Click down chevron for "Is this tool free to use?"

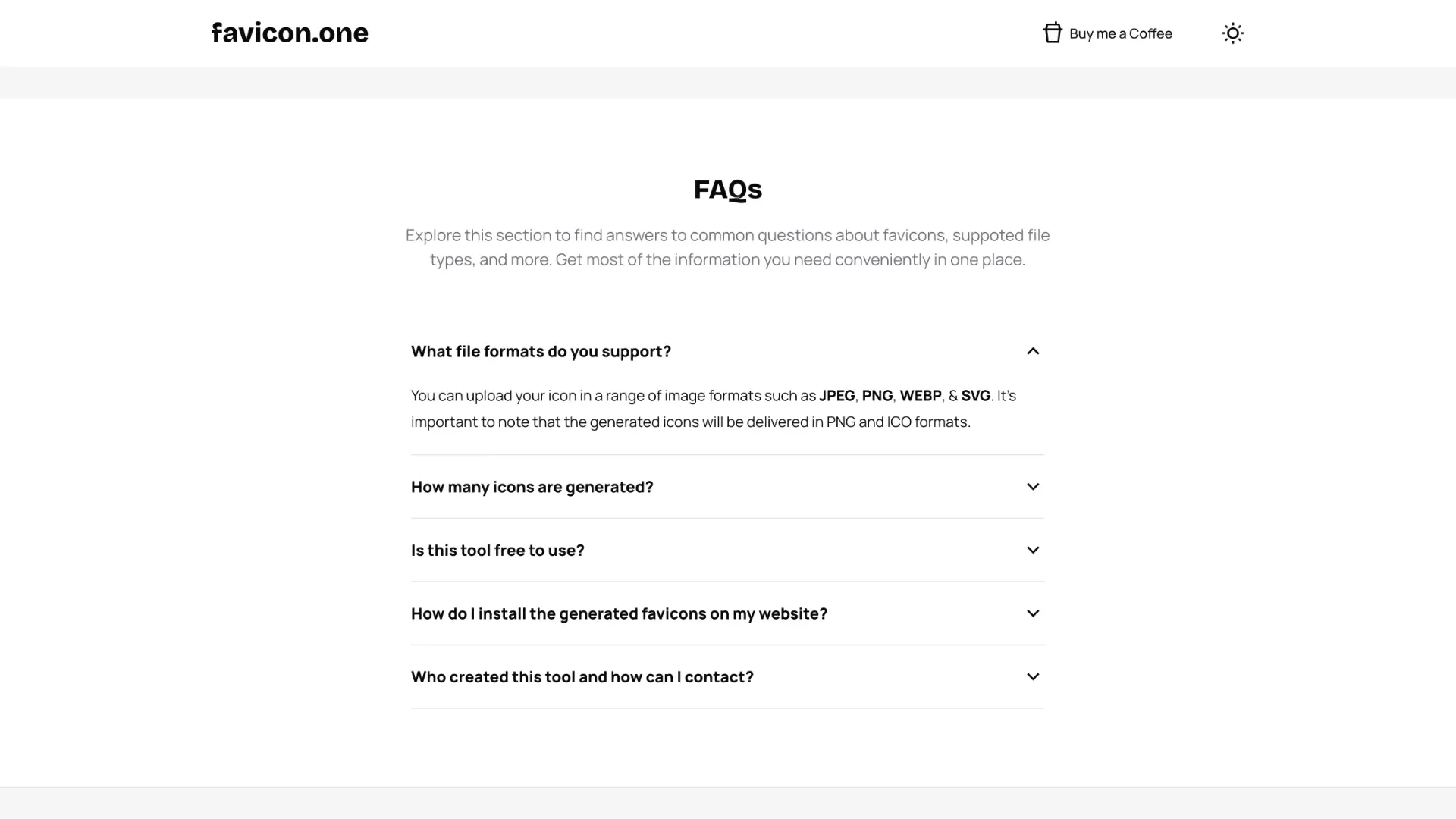click(1033, 550)
